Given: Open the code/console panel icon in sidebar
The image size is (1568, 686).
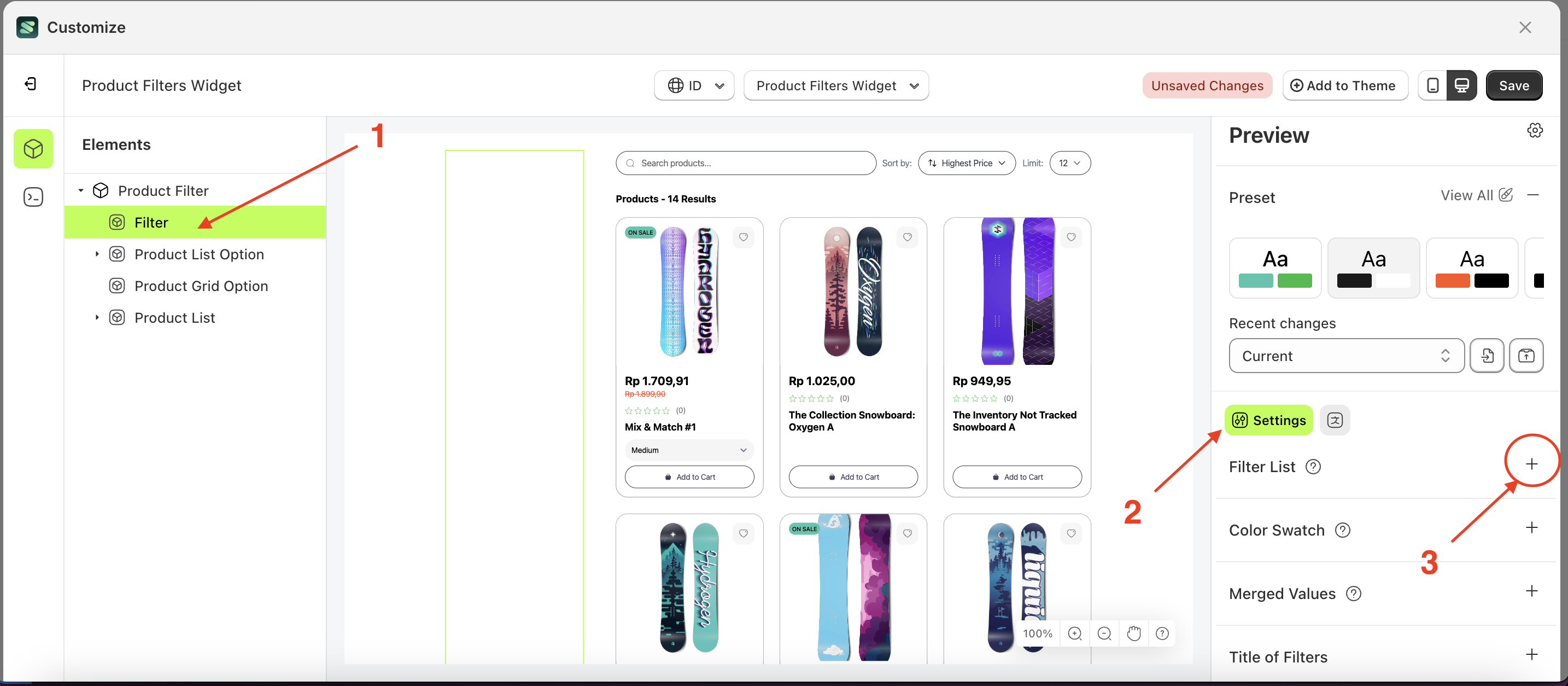Looking at the screenshot, I should 33,197.
